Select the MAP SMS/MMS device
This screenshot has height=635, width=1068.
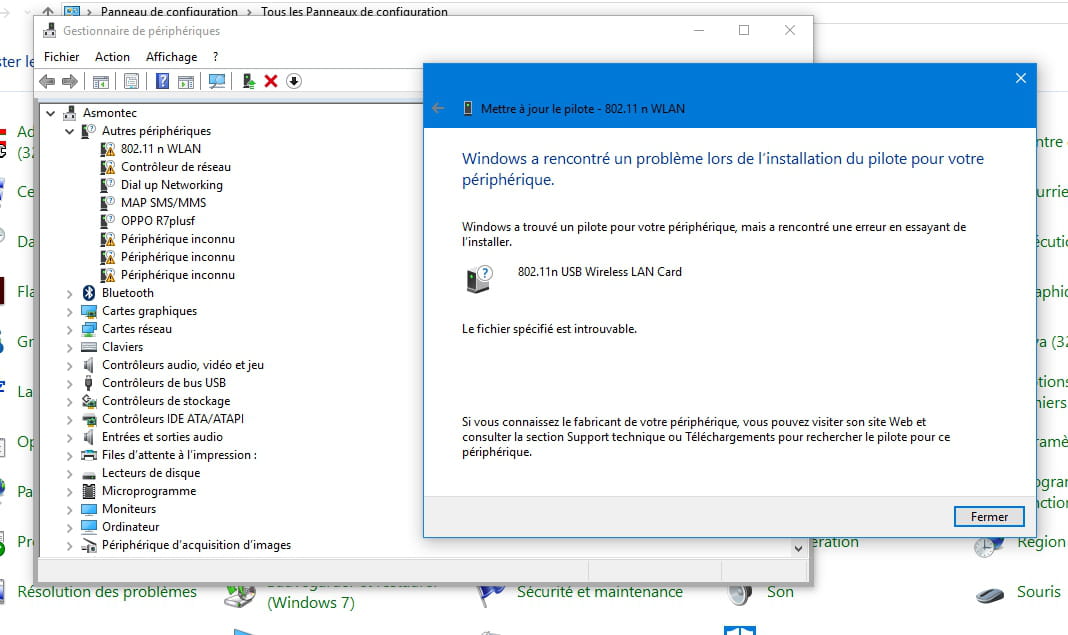163,202
